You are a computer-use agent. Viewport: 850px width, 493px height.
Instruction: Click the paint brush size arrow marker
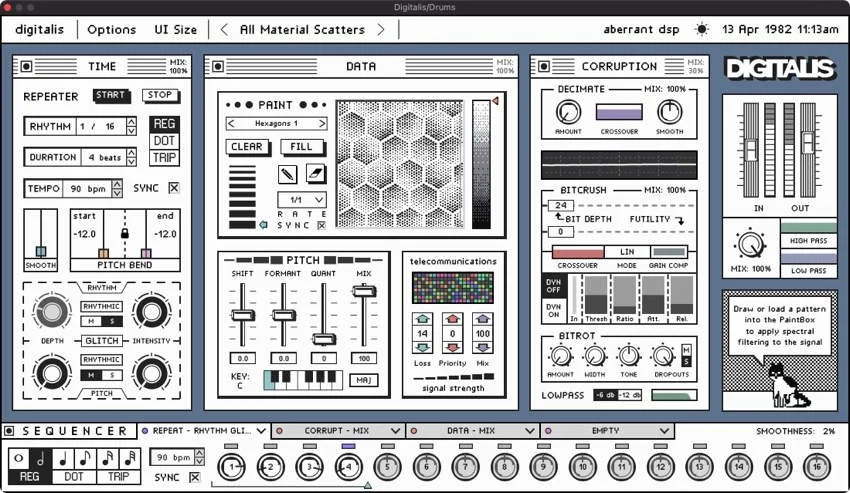point(263,225)
